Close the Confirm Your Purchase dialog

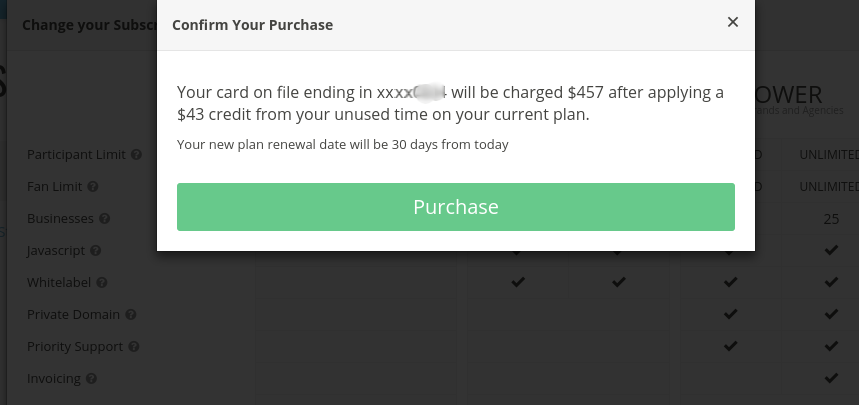coord(733,22)
